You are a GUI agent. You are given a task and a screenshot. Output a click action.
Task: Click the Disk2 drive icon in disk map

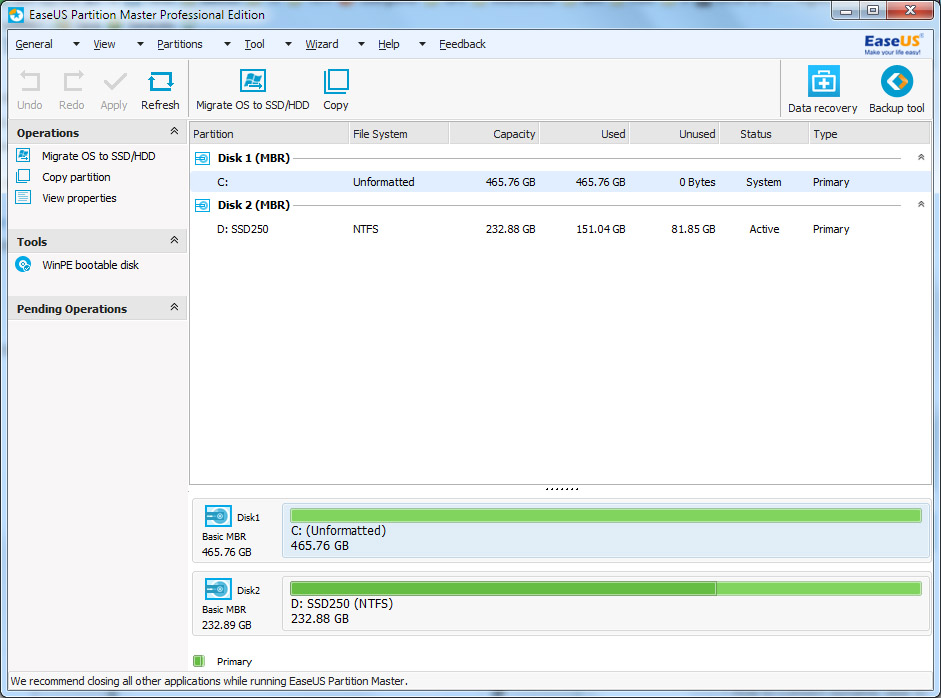click(x=218, y=589)
